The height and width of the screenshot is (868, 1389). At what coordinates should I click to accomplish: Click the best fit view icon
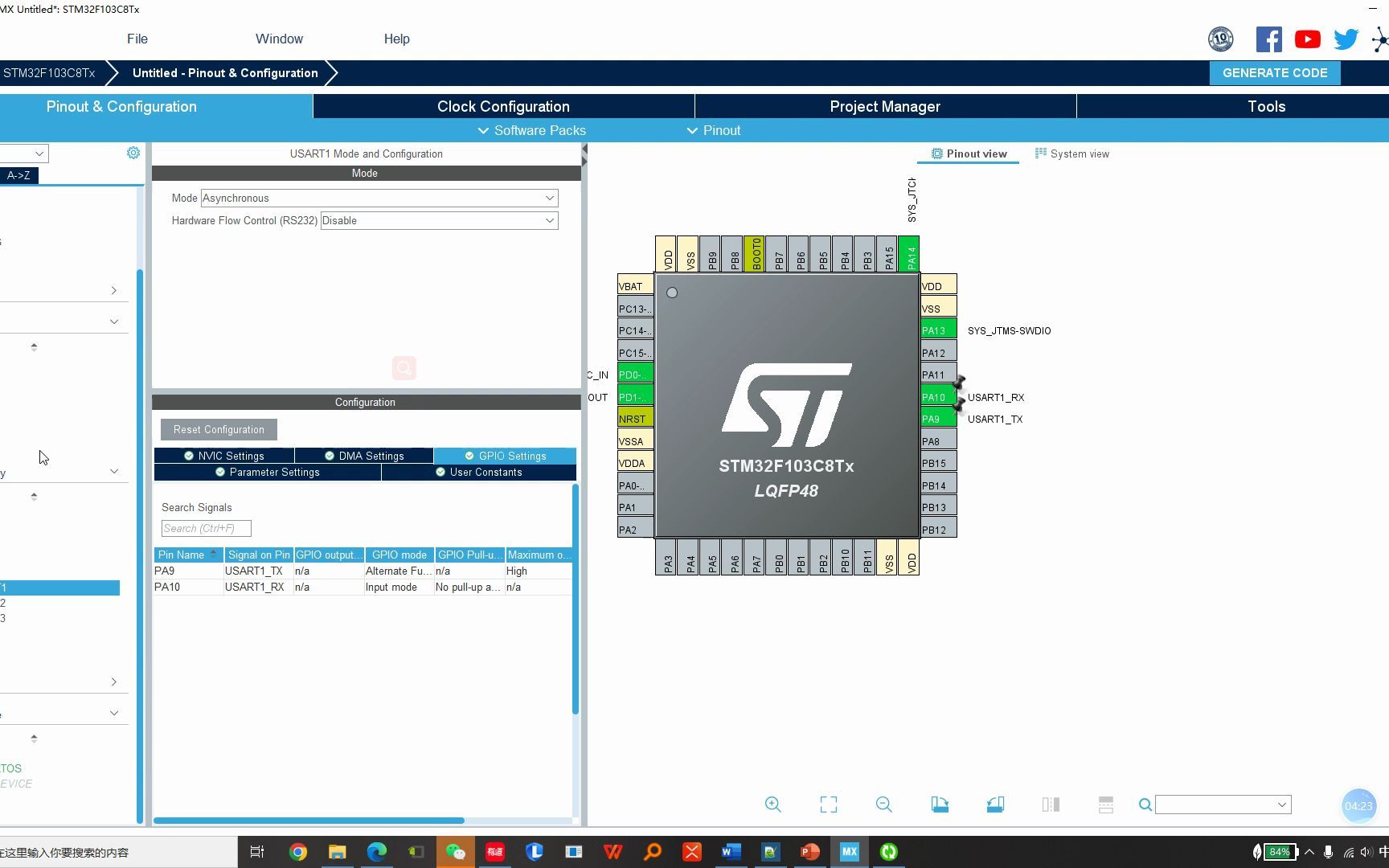[x=828, y=804]
